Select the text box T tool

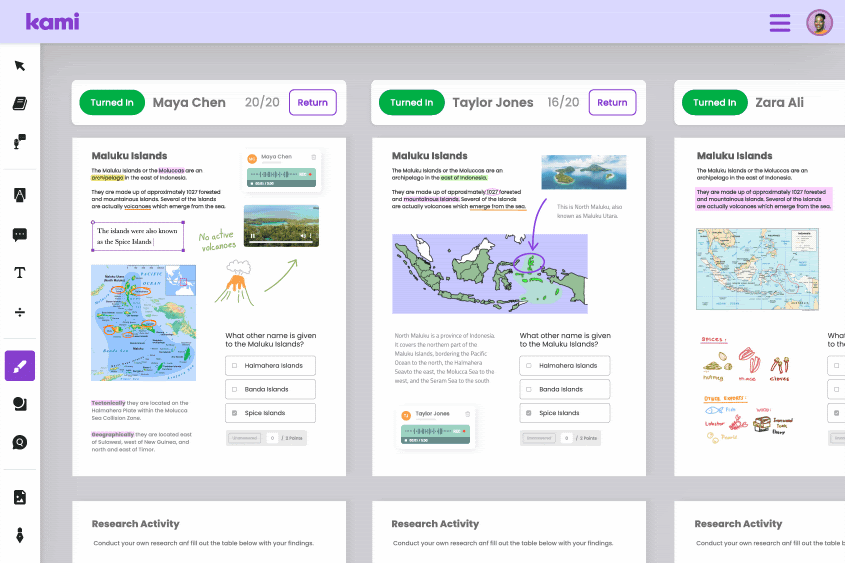(x=20, y=273)
